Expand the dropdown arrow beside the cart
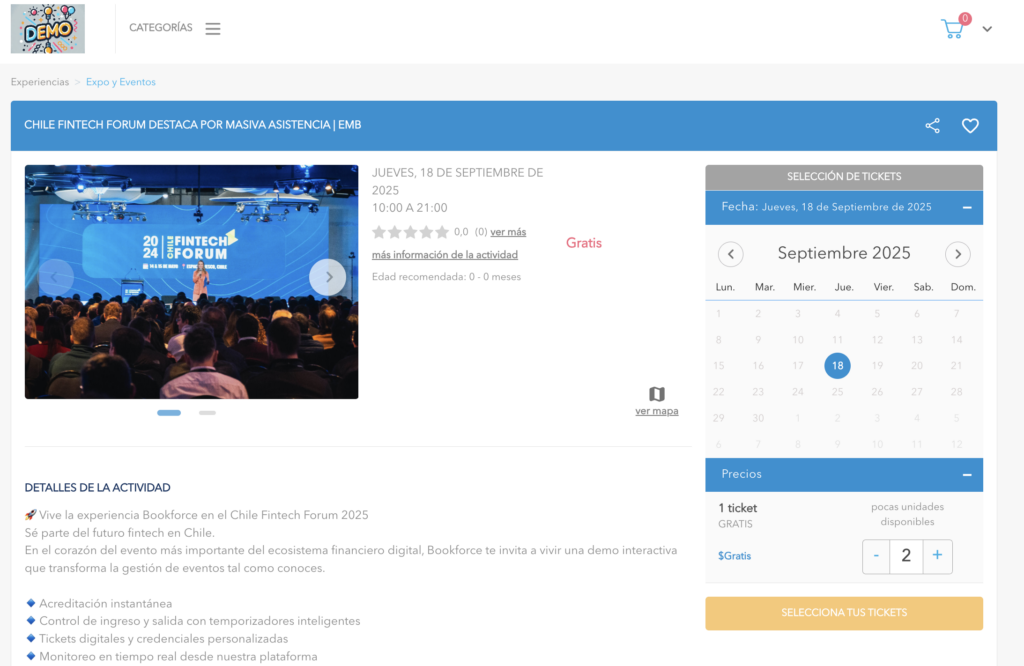The height and width of the screenshot is (666, 1024). click(x=987, y=29)
